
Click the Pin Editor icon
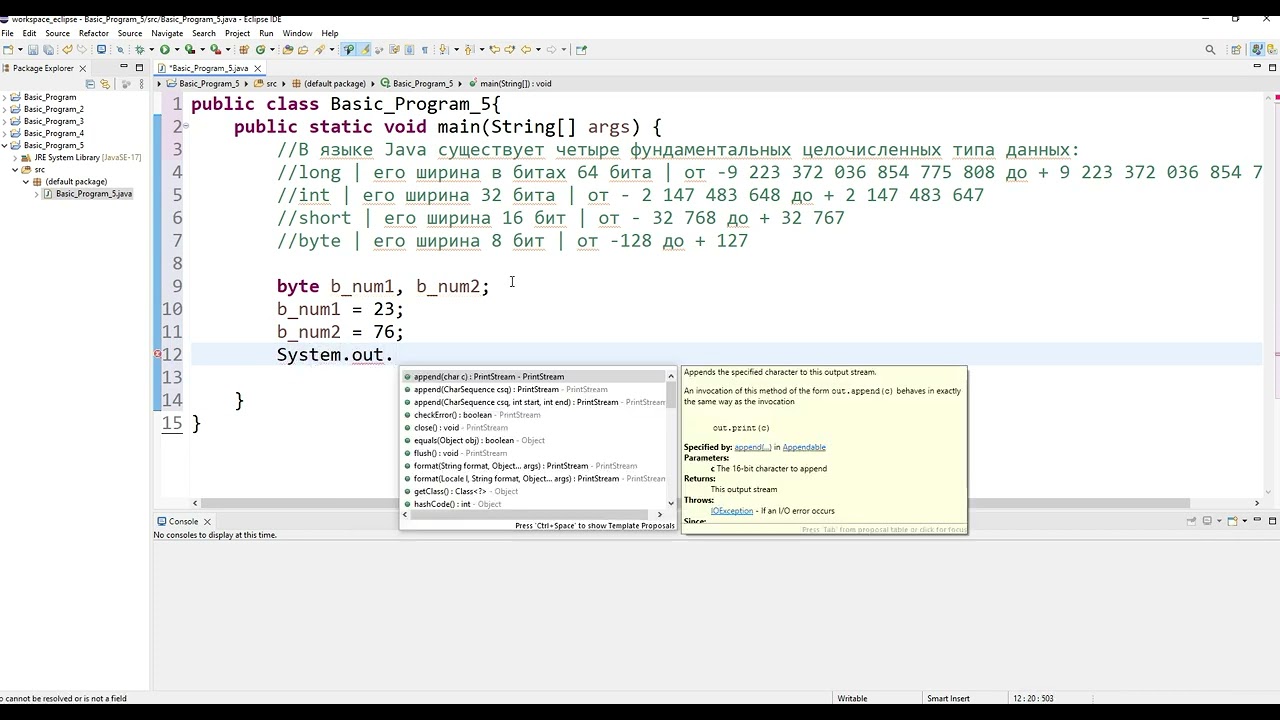point(581,49)
